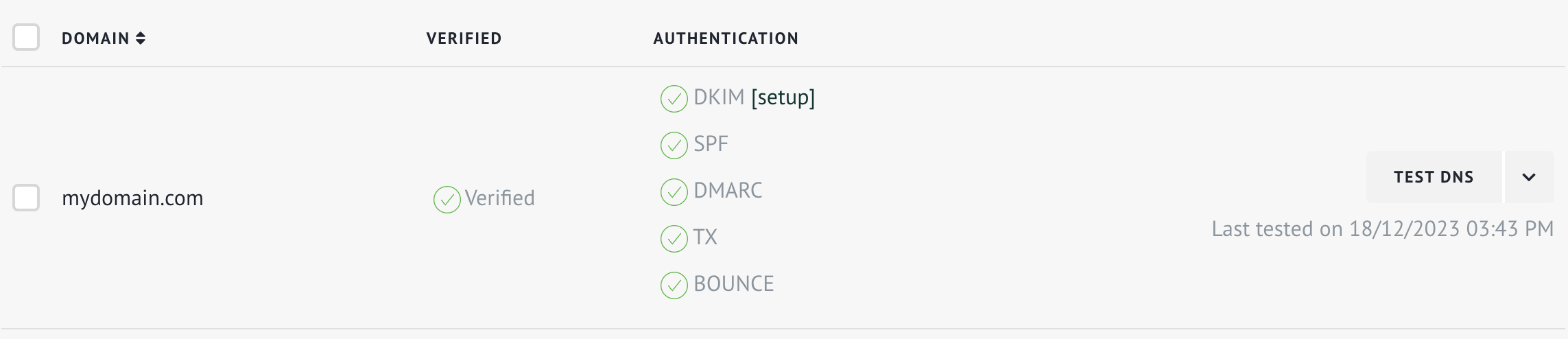Screen dimensions: 1568x339
Task: Sort by the Domain column arrows
Action: point(141,38)
